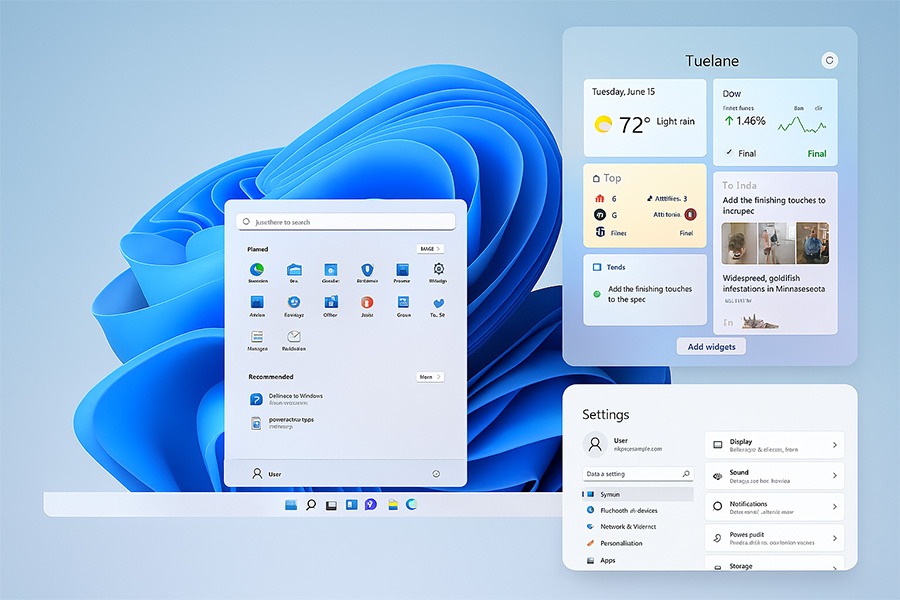Click the power icon in Start menu
Image resolution: width=900 pixels, height=600 pixels.
click(436, 474)
